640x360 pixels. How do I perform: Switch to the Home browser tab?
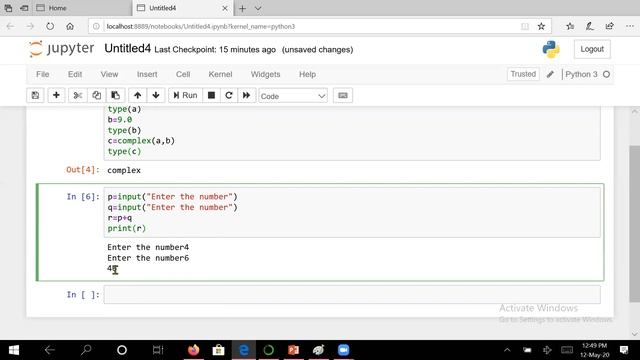(81, 8)
